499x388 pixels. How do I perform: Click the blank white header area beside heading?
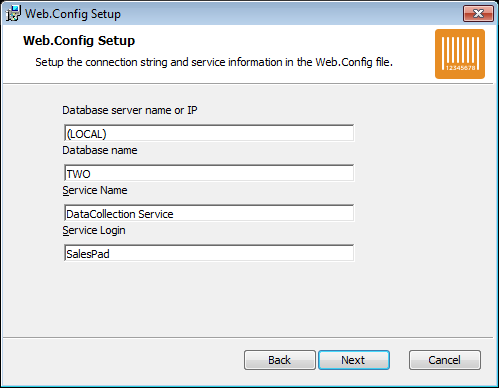pyautogui.click(x=283, y=41)
